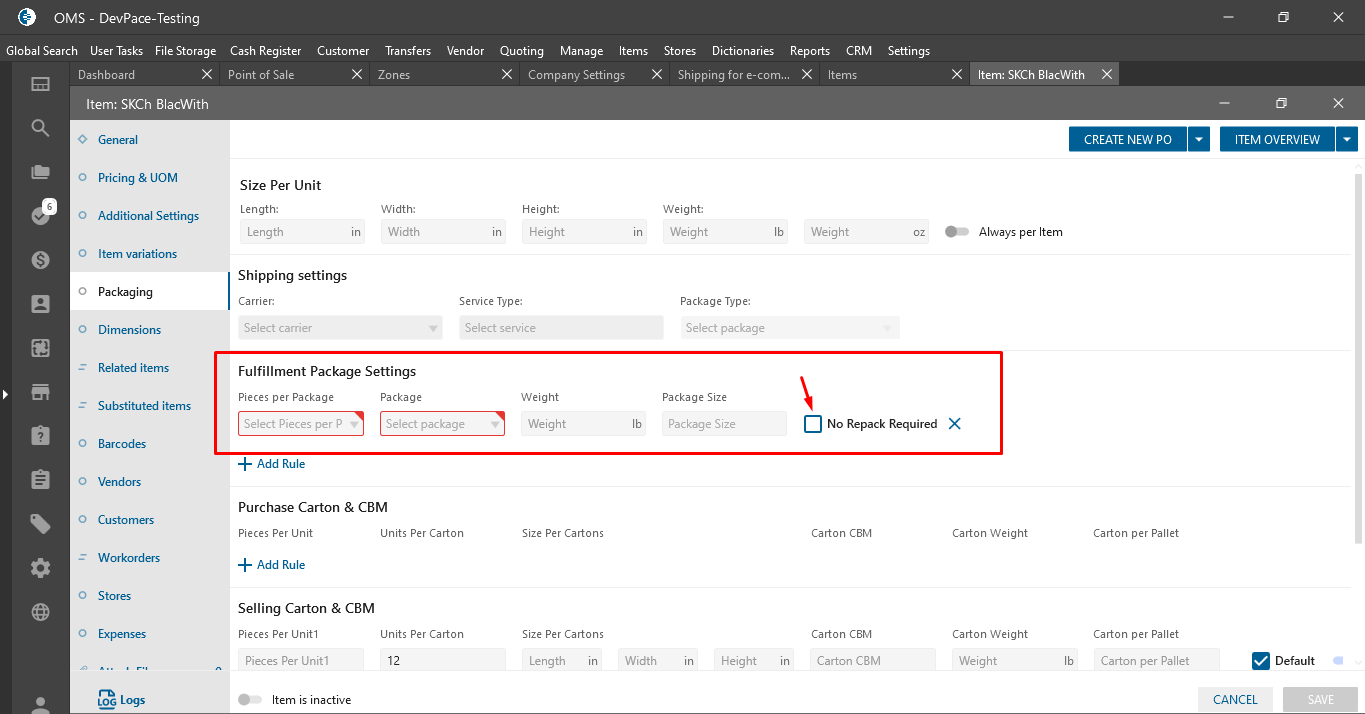Open the Select Pieces per Package dropdown
The image size is (1365, 714).
click(300, 424)
